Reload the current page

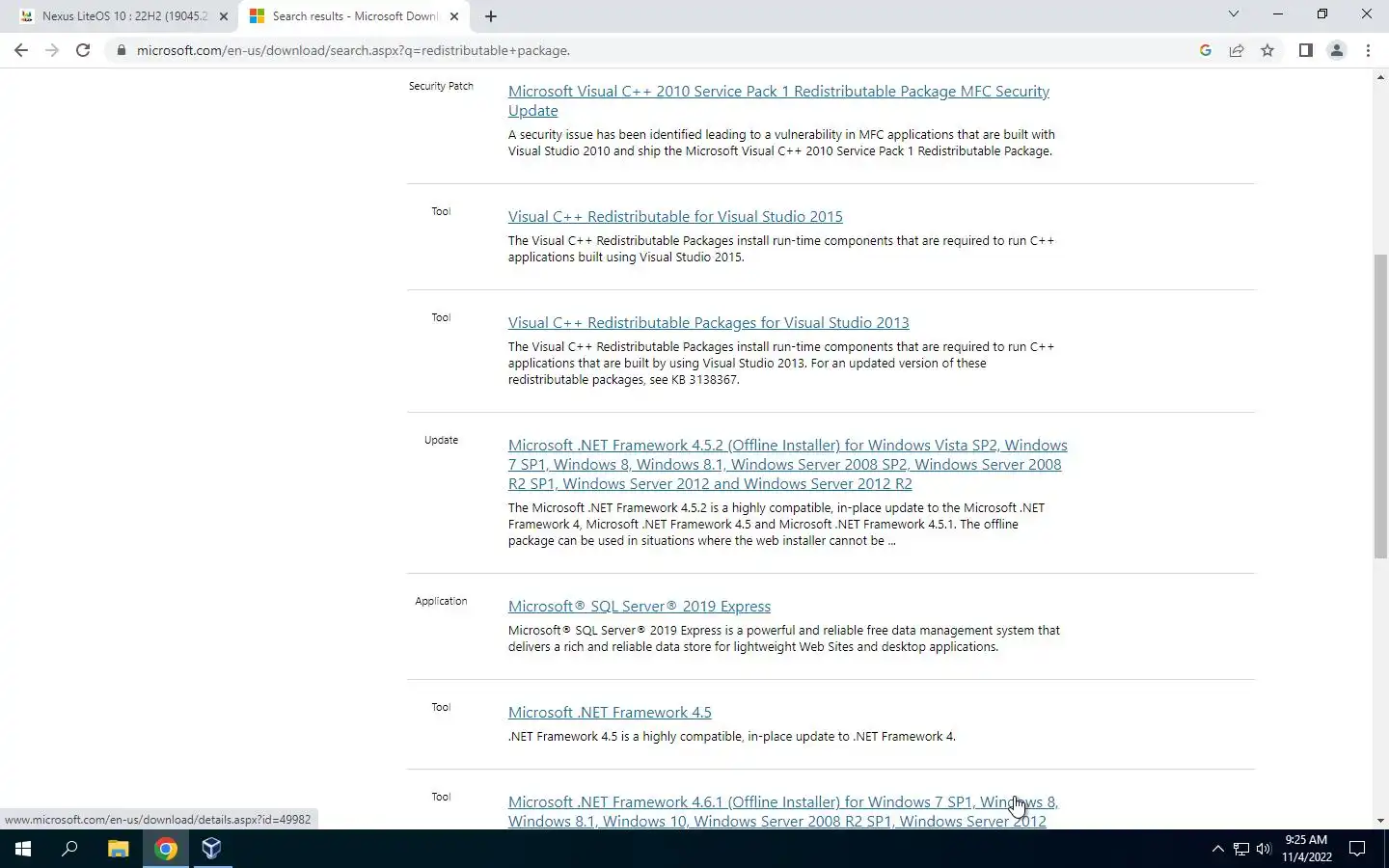pyautogui.click(x=83, y=50)
